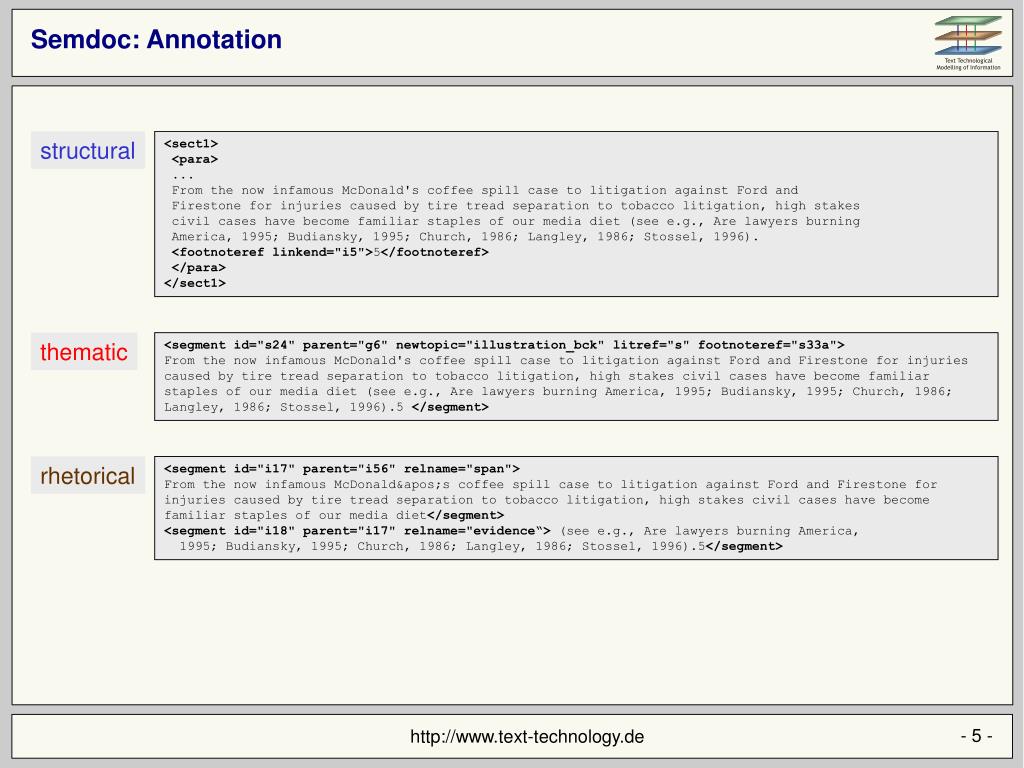
Task: Click the structural line starting 'civil cases have become'
Action: 516,221
